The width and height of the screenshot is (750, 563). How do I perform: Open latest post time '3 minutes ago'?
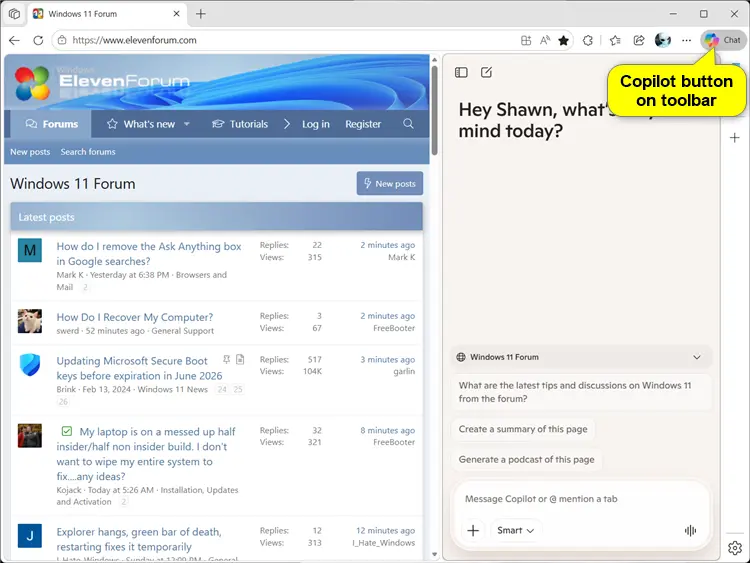pyautogui.click(x=387, y=359)
